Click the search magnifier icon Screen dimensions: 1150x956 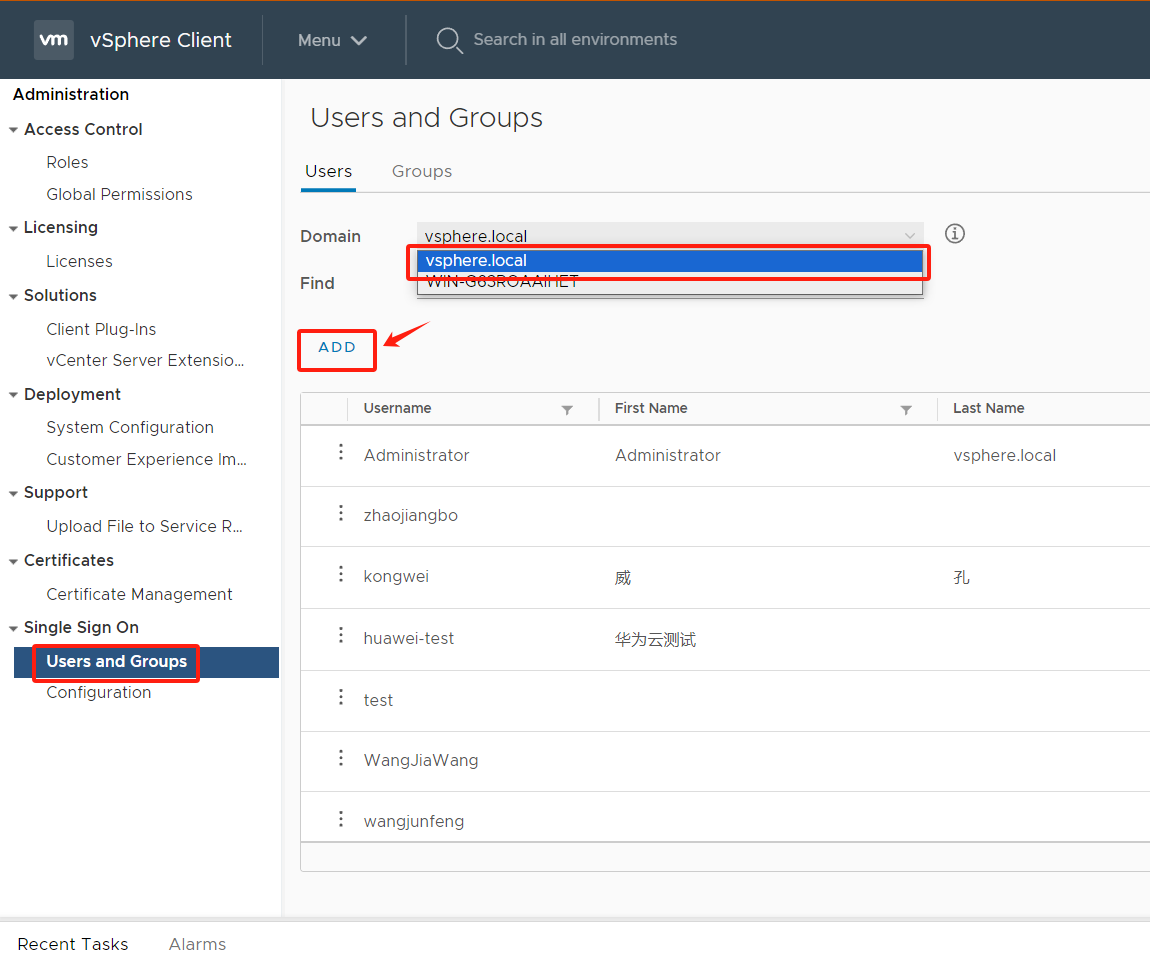pyautogui.click(x=449, y=40)
